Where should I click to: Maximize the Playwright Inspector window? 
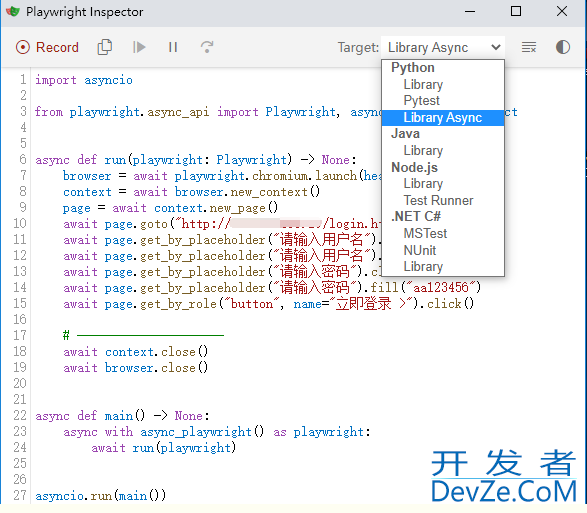click(x=516, y=11)
